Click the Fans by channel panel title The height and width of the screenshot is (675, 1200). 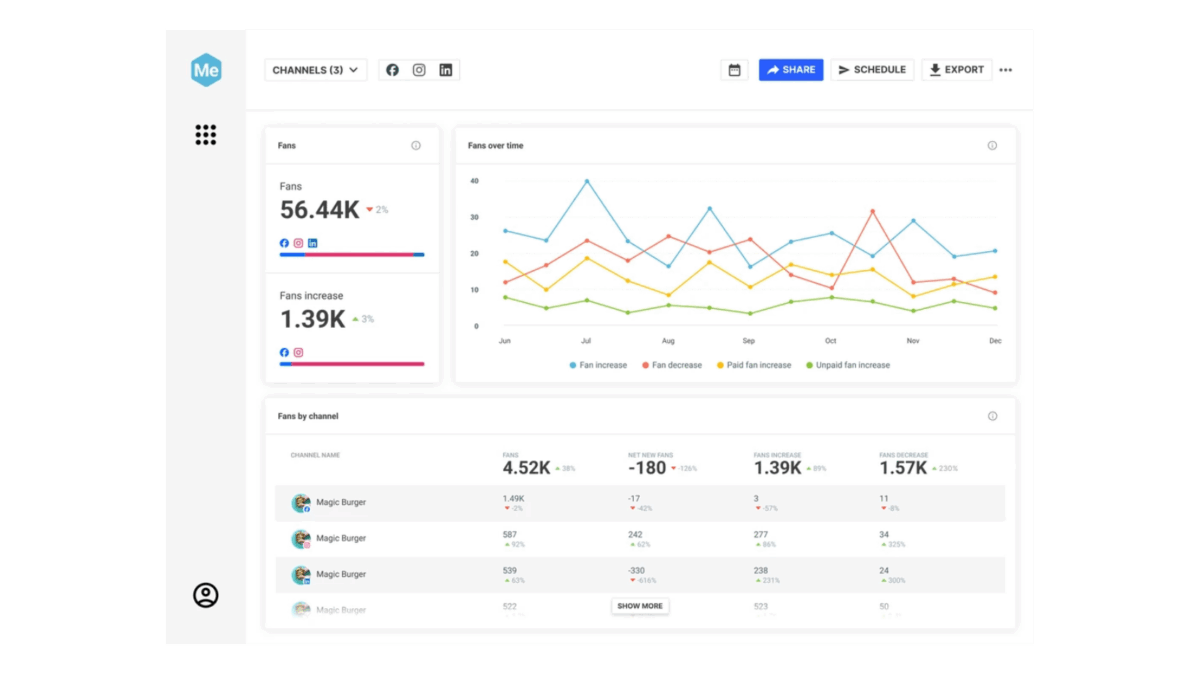[308, 416]
